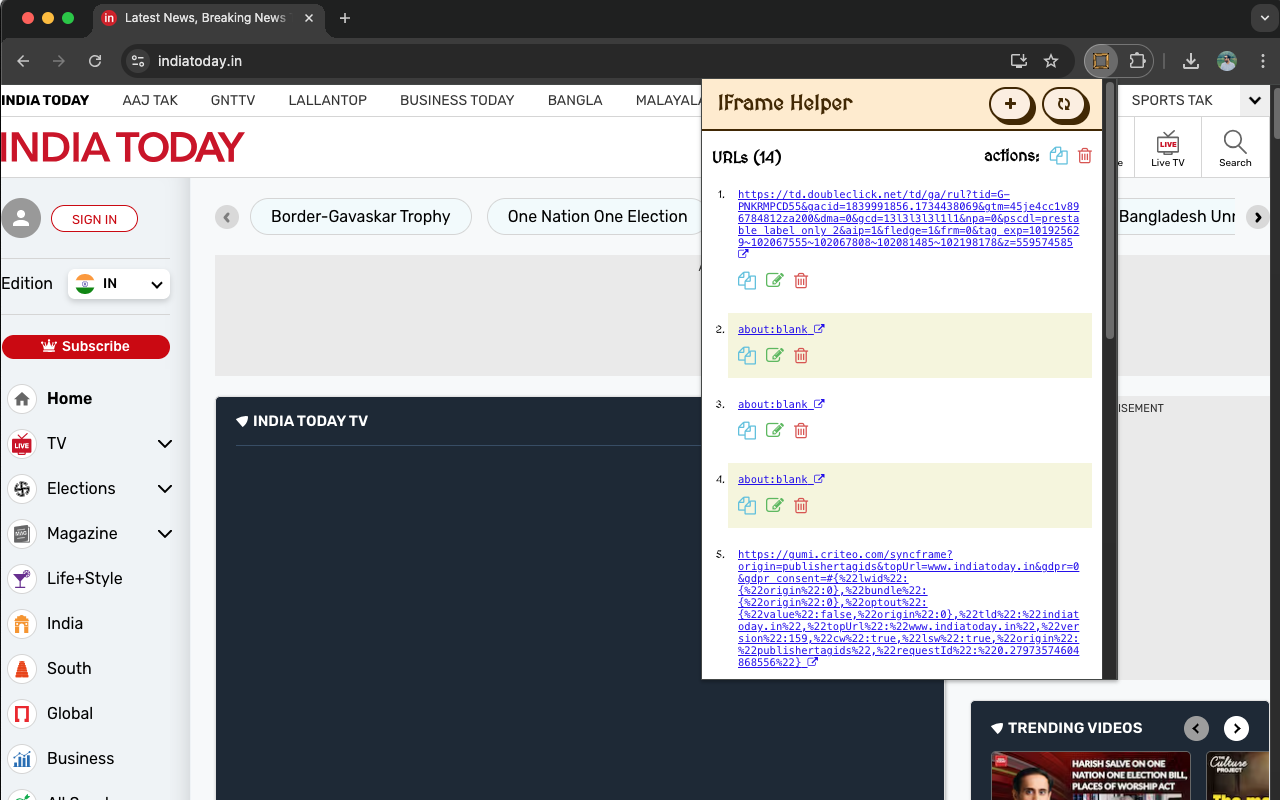
Task: Delete all URLs using the actions trash icon
Action: 1085,156
